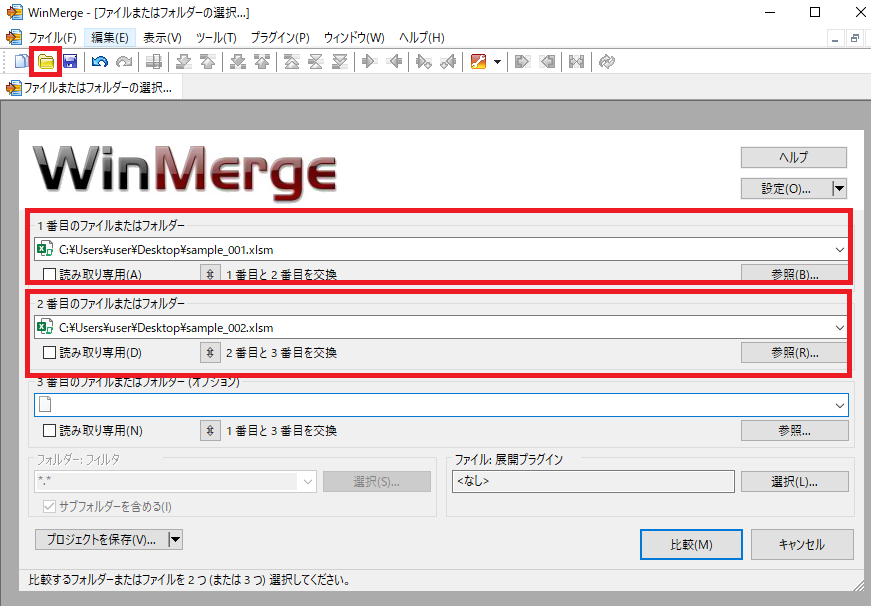This screenshot has height=606, width=871.
Task: Click the Undo arrow icon
Action: [99, 61]
